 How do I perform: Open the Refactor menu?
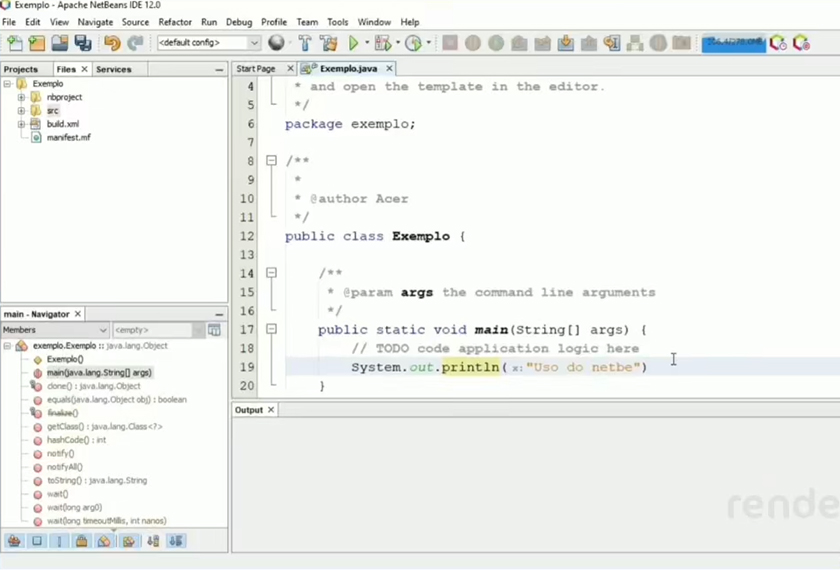click(x=175, y=22)
